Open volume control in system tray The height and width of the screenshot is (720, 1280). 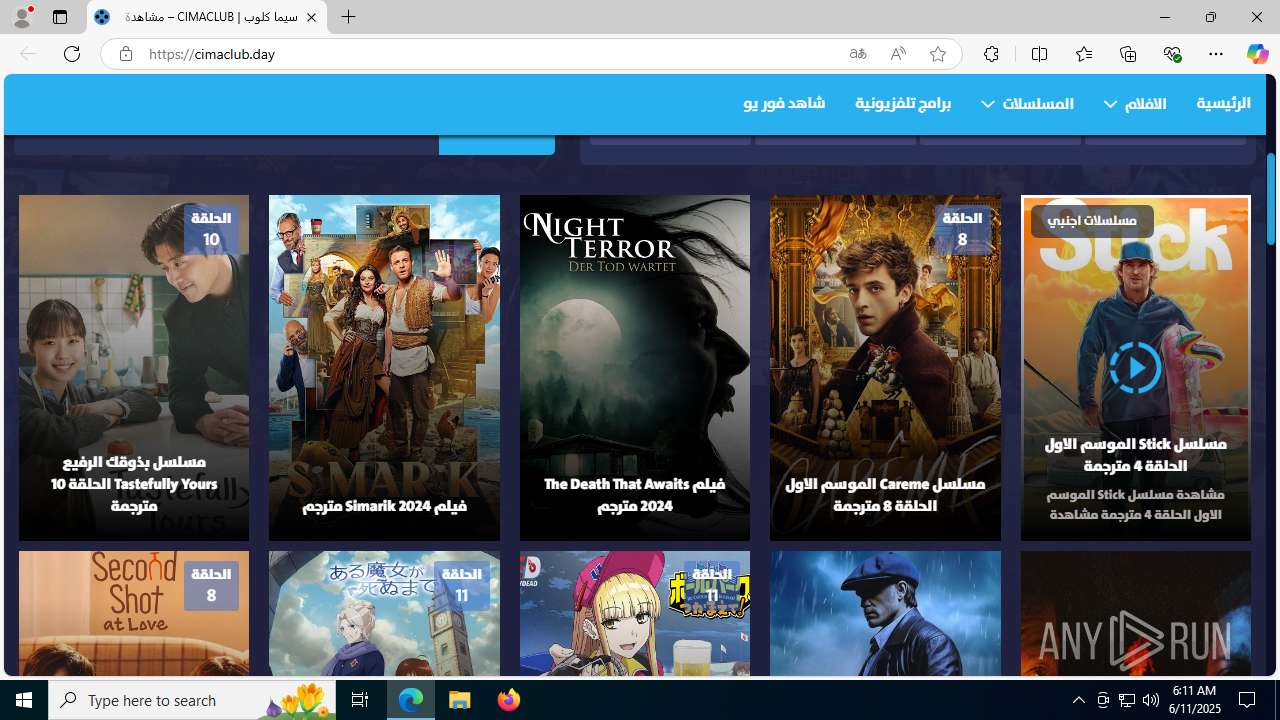pyautogui.click(x=1150, y=700)
